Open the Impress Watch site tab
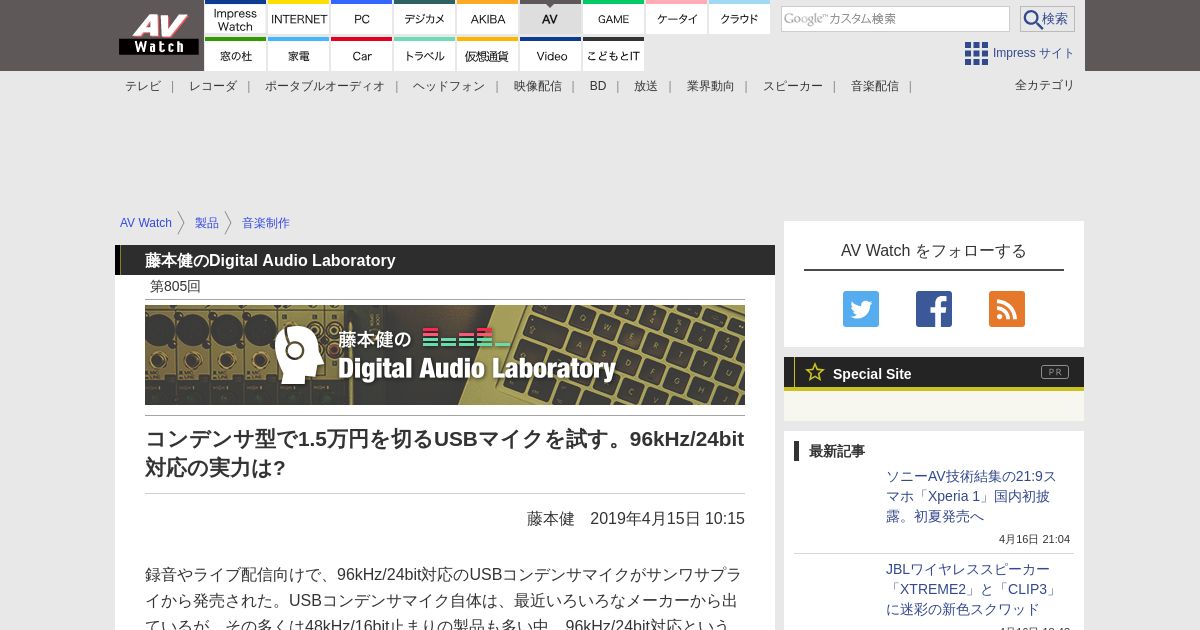Image resolution: width=1200 pixels, height=630 pixels. coord(235,18)
